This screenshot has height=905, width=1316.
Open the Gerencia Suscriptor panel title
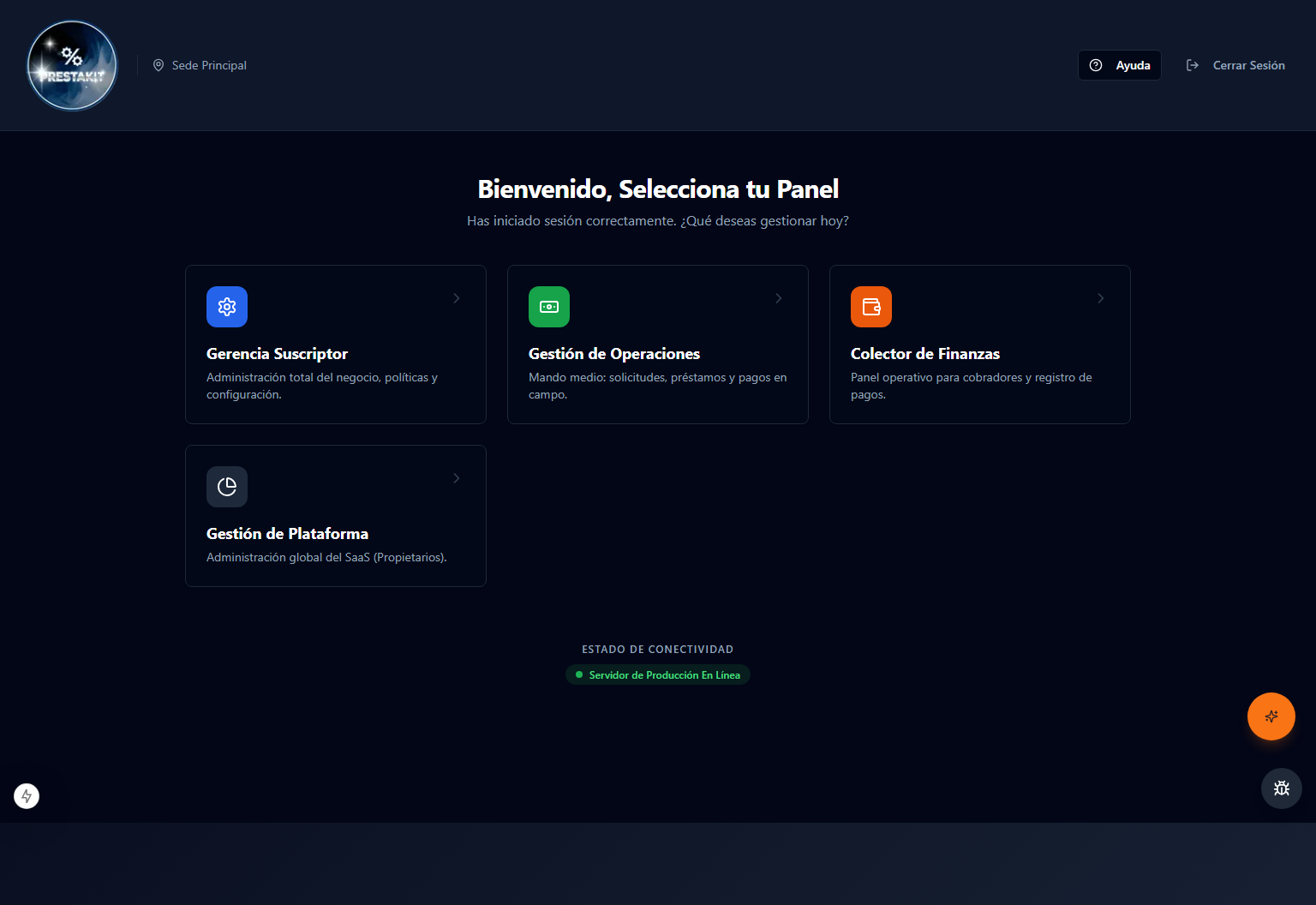tap(277, 354)
